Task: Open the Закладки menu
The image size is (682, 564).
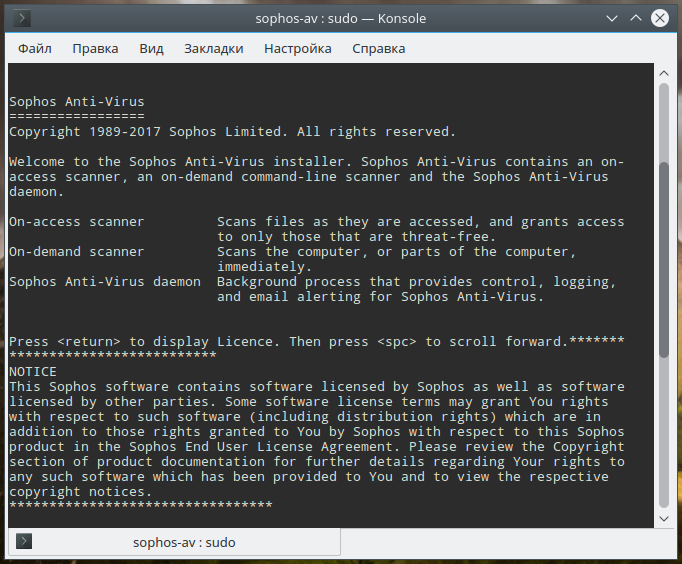Action: [214, 49]
